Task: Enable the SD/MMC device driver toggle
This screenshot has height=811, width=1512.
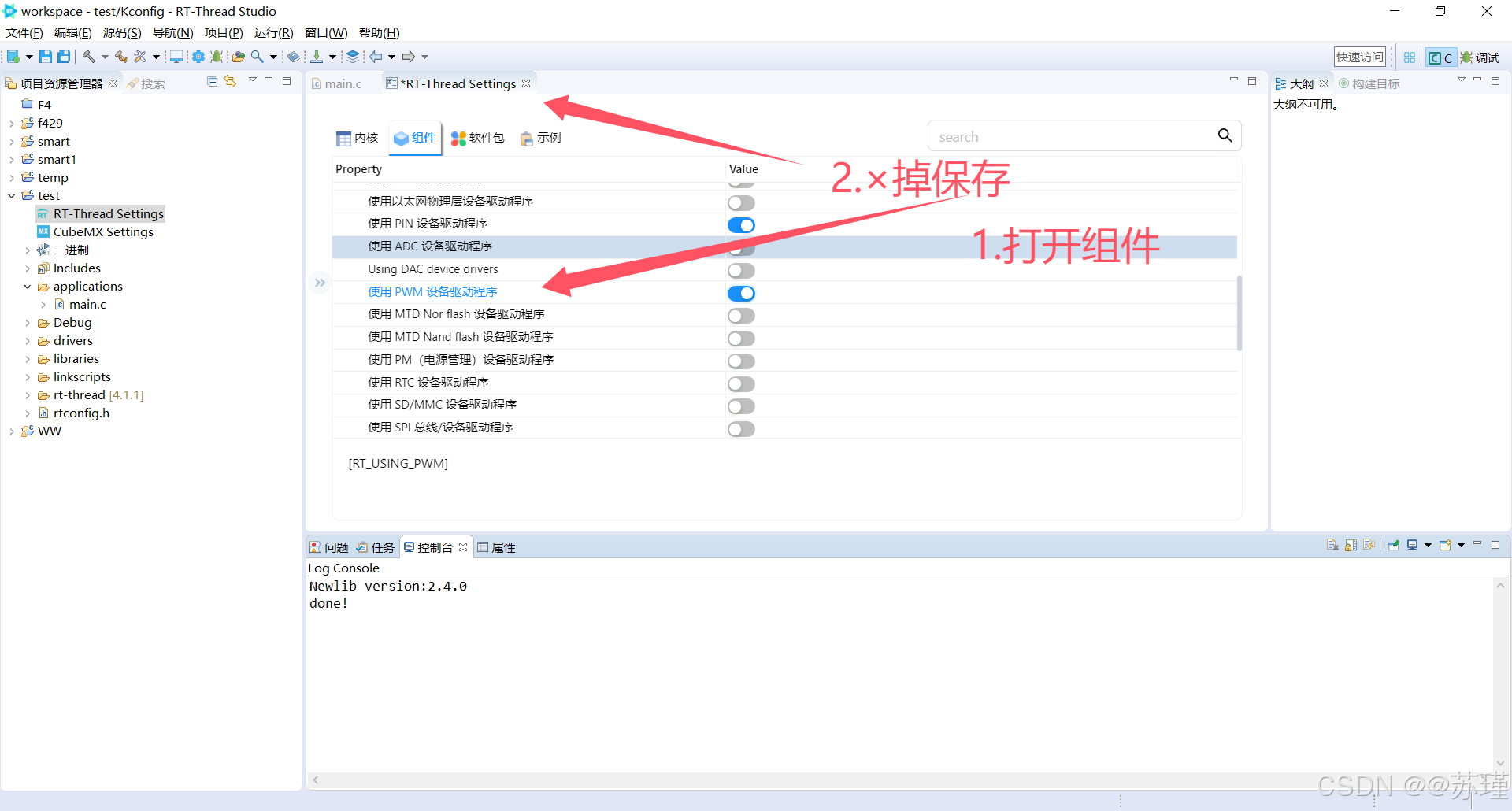Action: click(741, 406)
